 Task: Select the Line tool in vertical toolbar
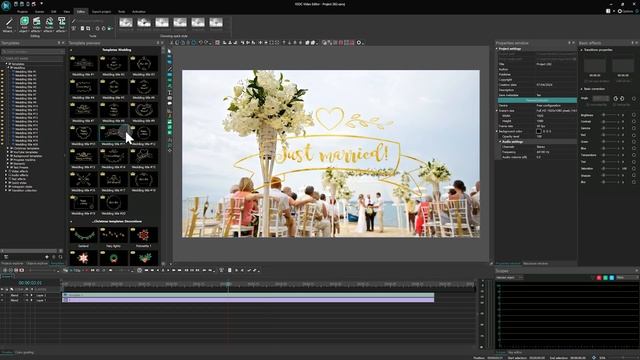pyautogui.click(x=170, y=69)
